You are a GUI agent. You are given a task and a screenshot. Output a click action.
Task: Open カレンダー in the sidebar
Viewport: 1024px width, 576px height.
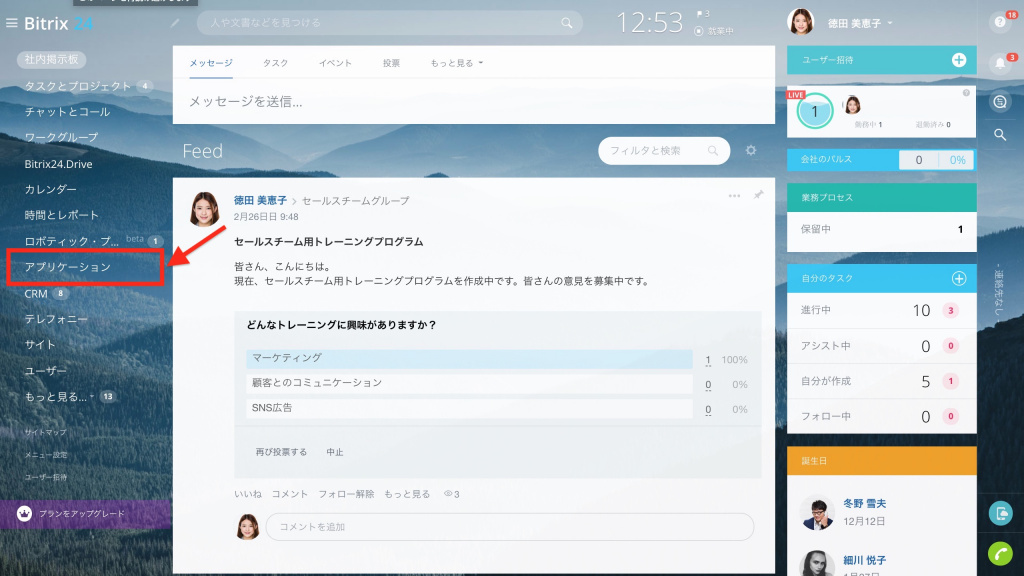pos(50,189)
